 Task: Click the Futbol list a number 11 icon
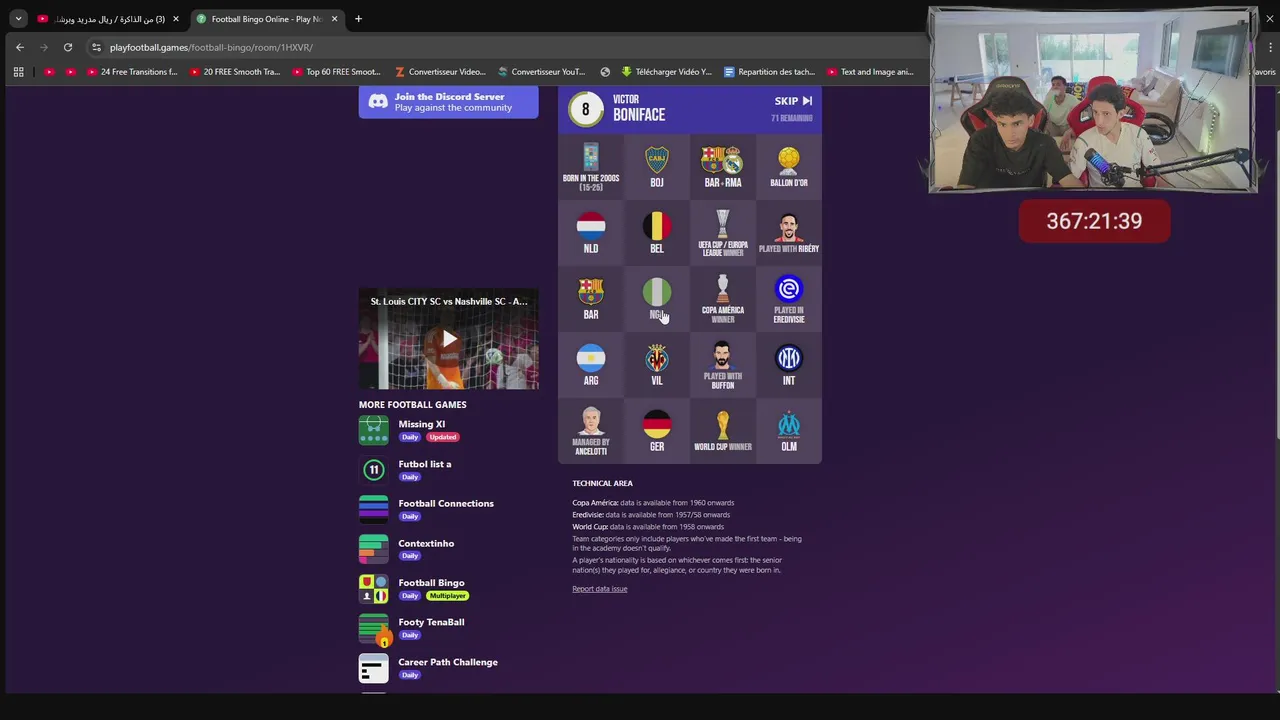tap(373, 469)
